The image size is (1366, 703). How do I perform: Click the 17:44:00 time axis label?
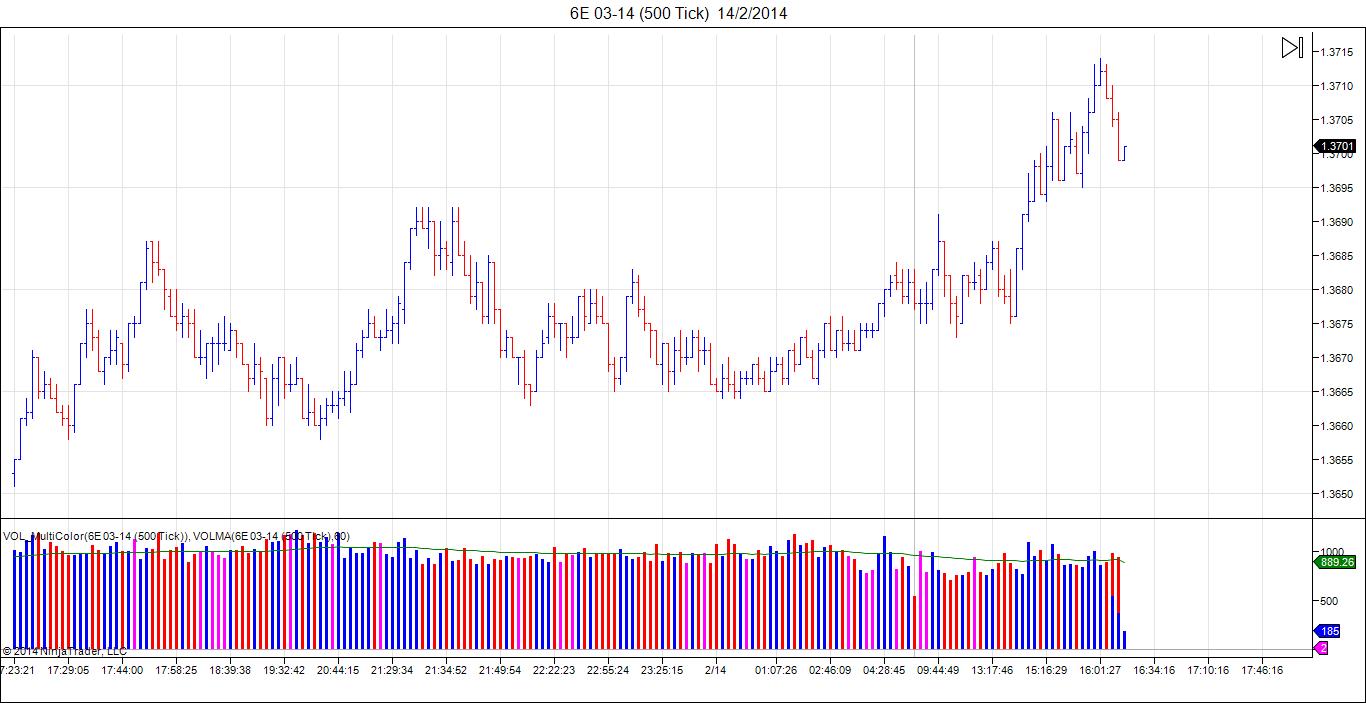122,670
